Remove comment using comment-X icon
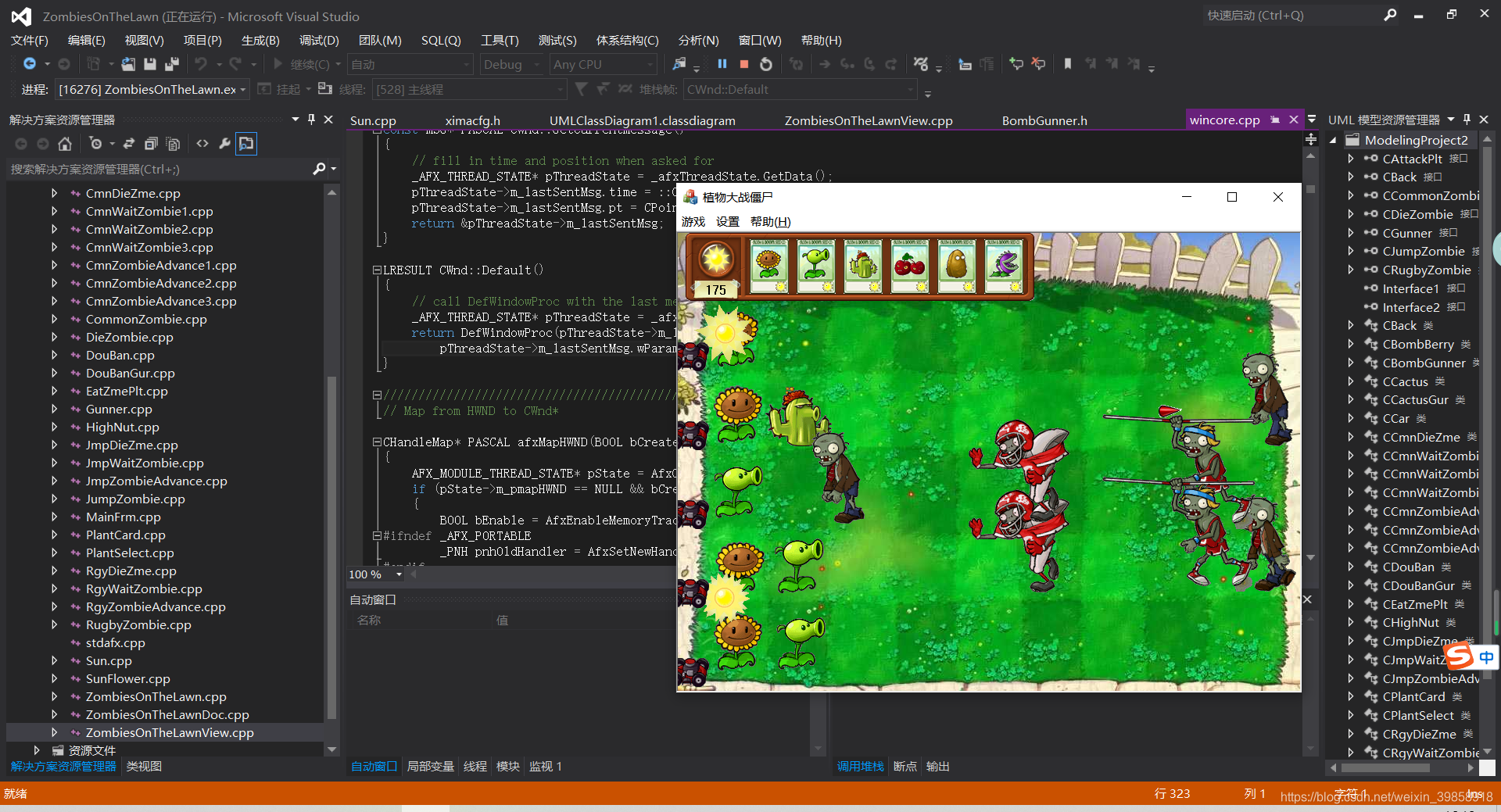 pyautogui.click(x=1038, y=64)
